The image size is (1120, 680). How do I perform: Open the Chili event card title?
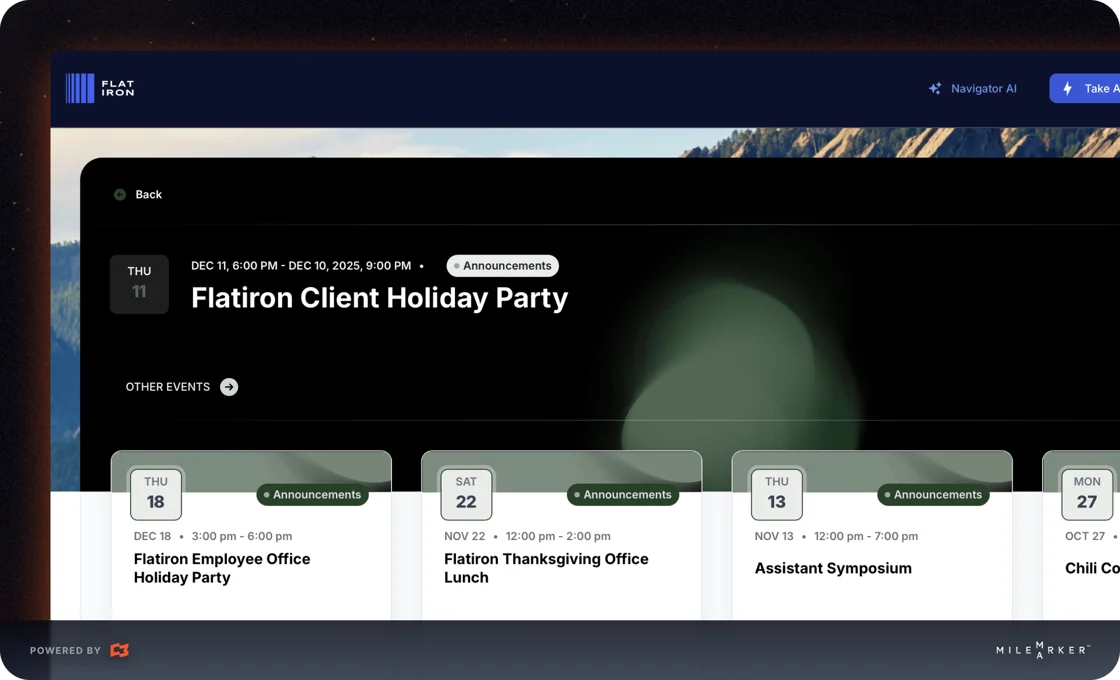[x=1092, y=569]
